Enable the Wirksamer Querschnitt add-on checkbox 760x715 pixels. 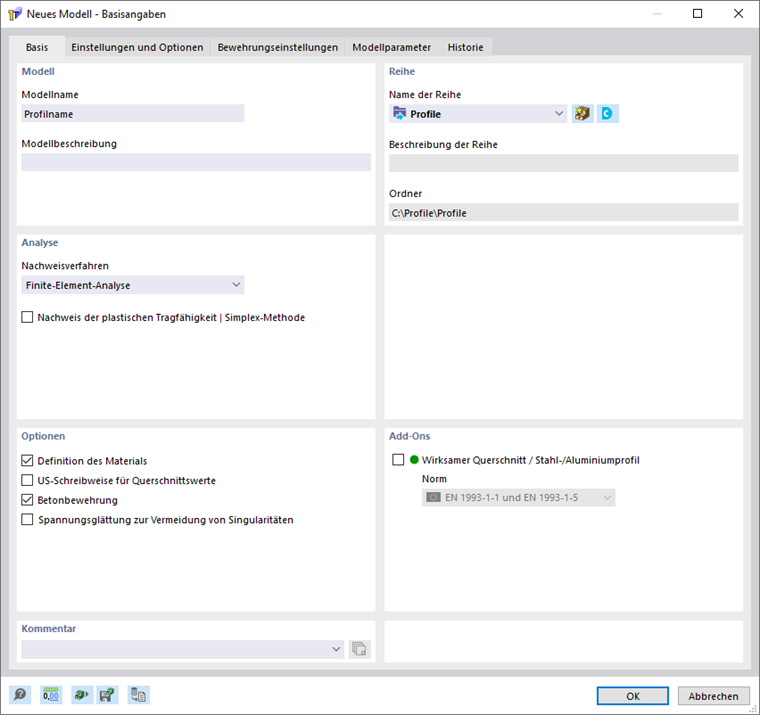(398, 460)
